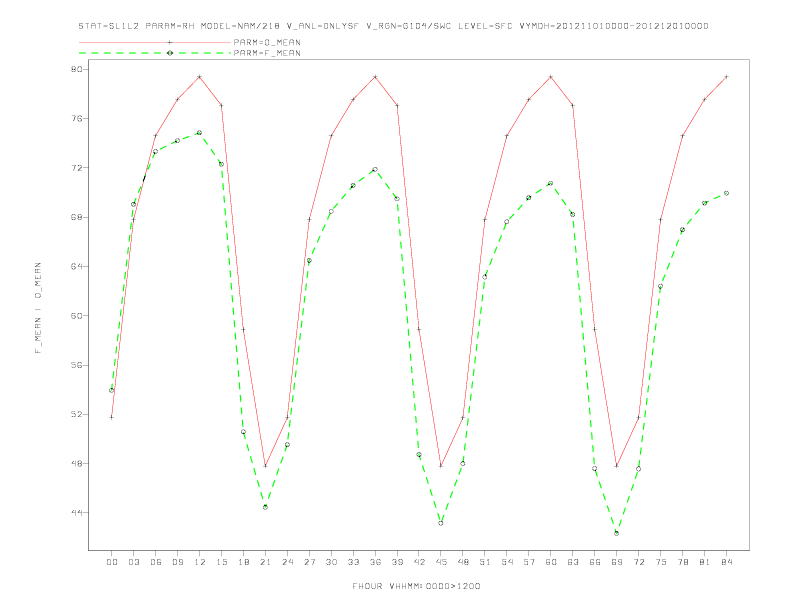Click x-axis tick label 03
The height and width of the screenshot is (612, 792).
point(133,562)
